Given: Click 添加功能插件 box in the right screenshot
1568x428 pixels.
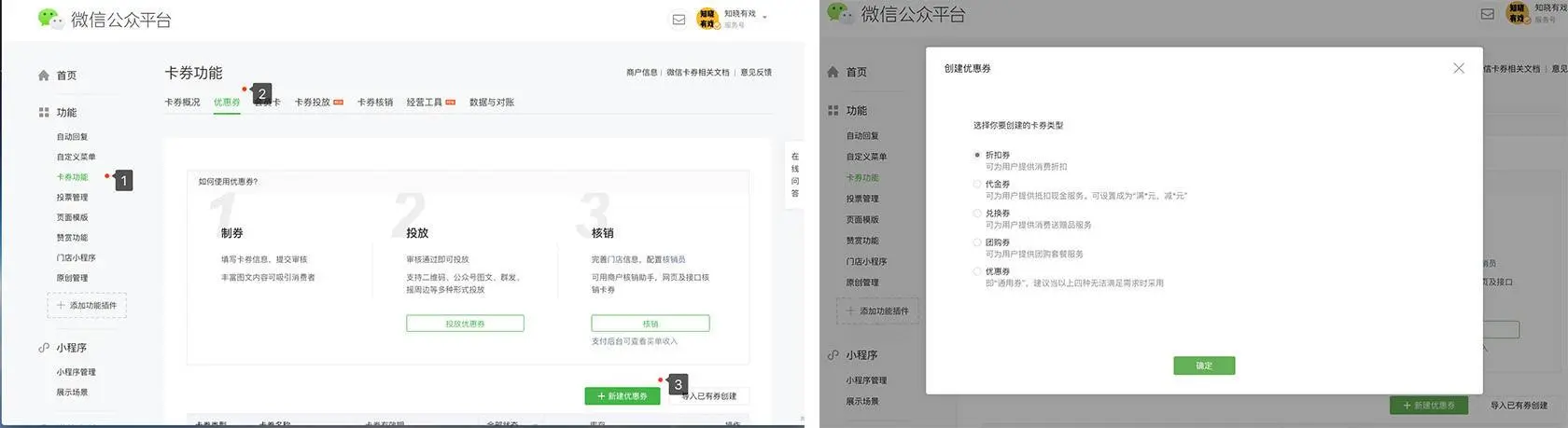Looking at the screenshot, I should tap(878, 311).
